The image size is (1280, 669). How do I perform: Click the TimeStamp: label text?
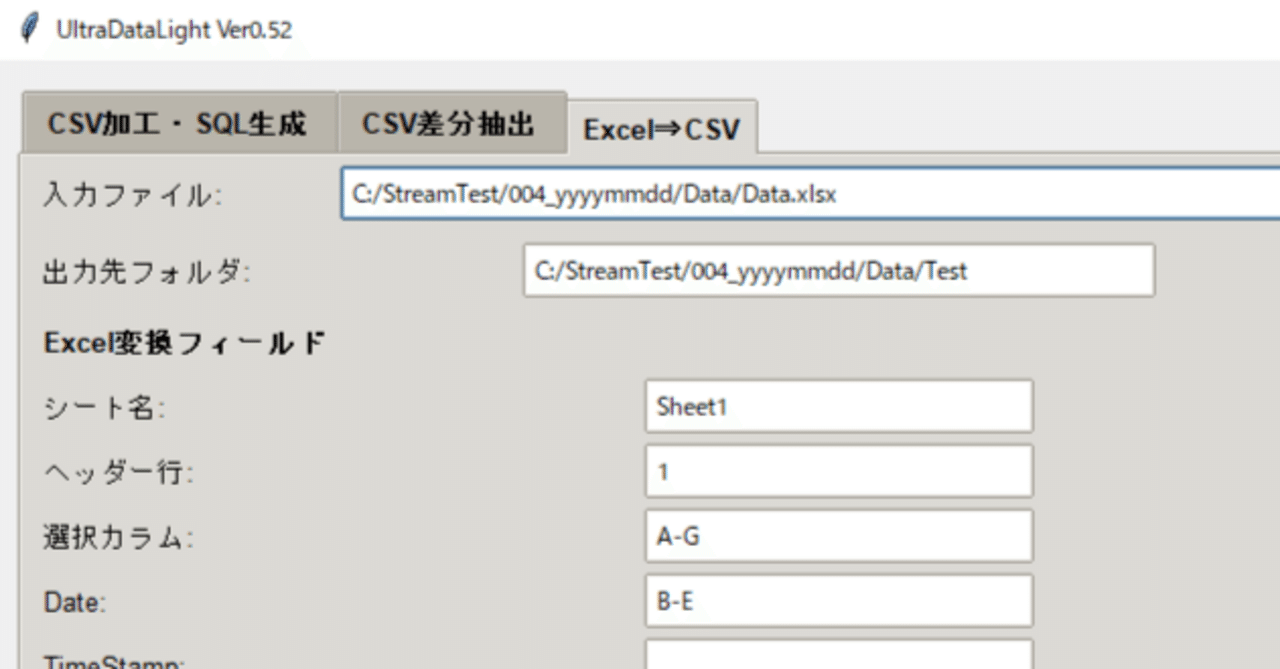112,661
